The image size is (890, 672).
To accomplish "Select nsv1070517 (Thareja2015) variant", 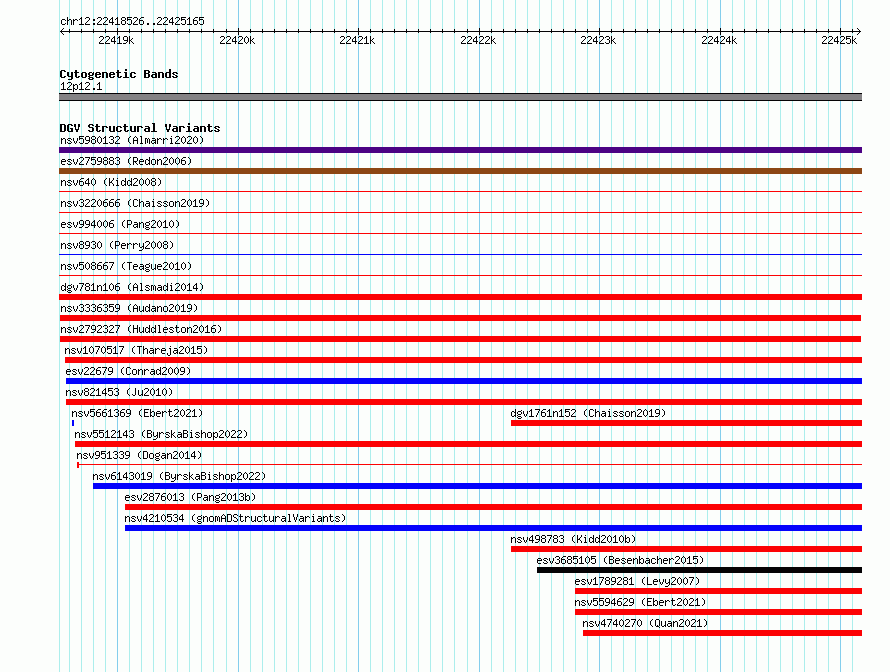I will [x=136, y=350].
